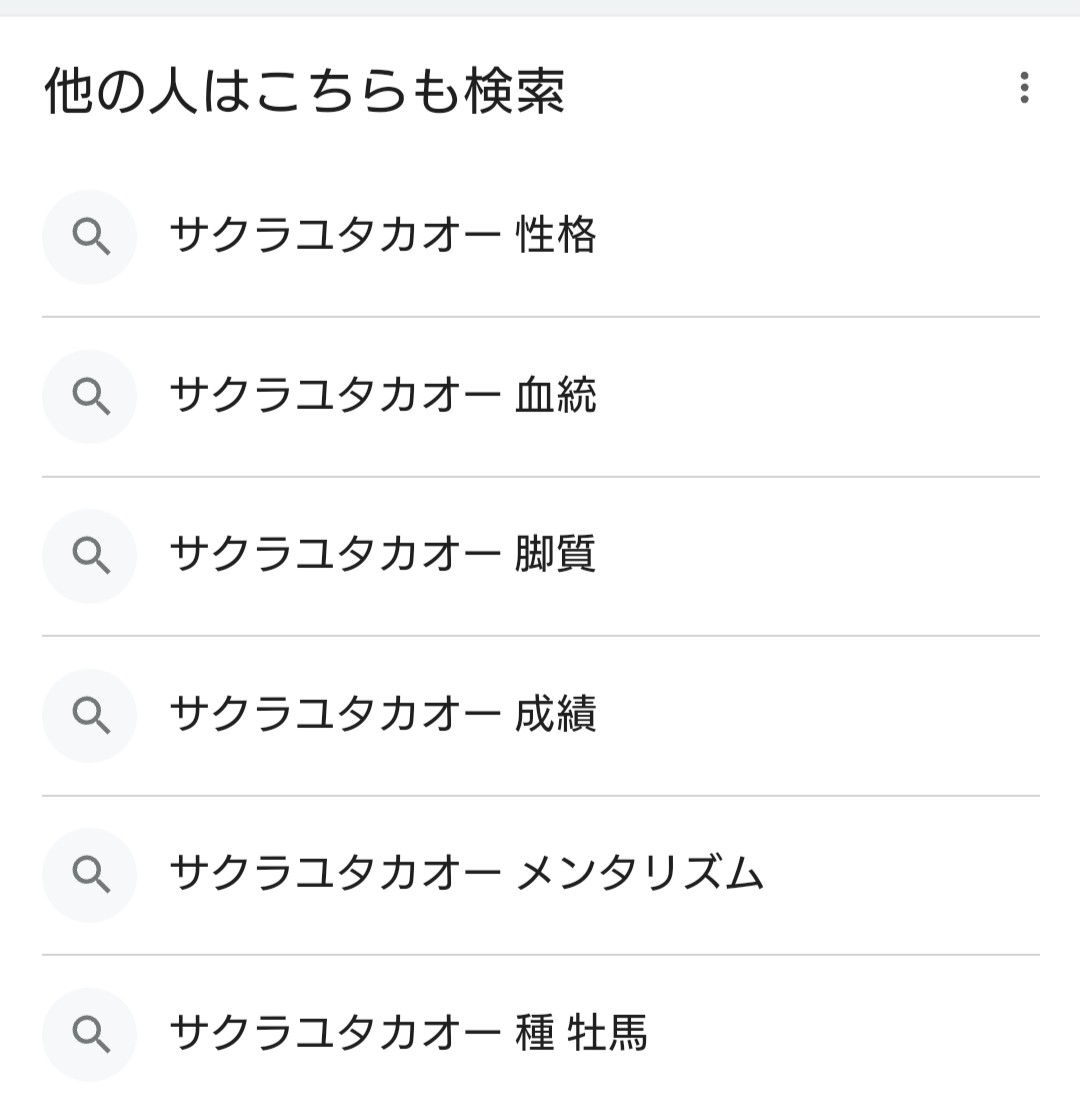Open the サクラユタカオー 血統 related search
1080x1109 pixels.
(541, 397)
